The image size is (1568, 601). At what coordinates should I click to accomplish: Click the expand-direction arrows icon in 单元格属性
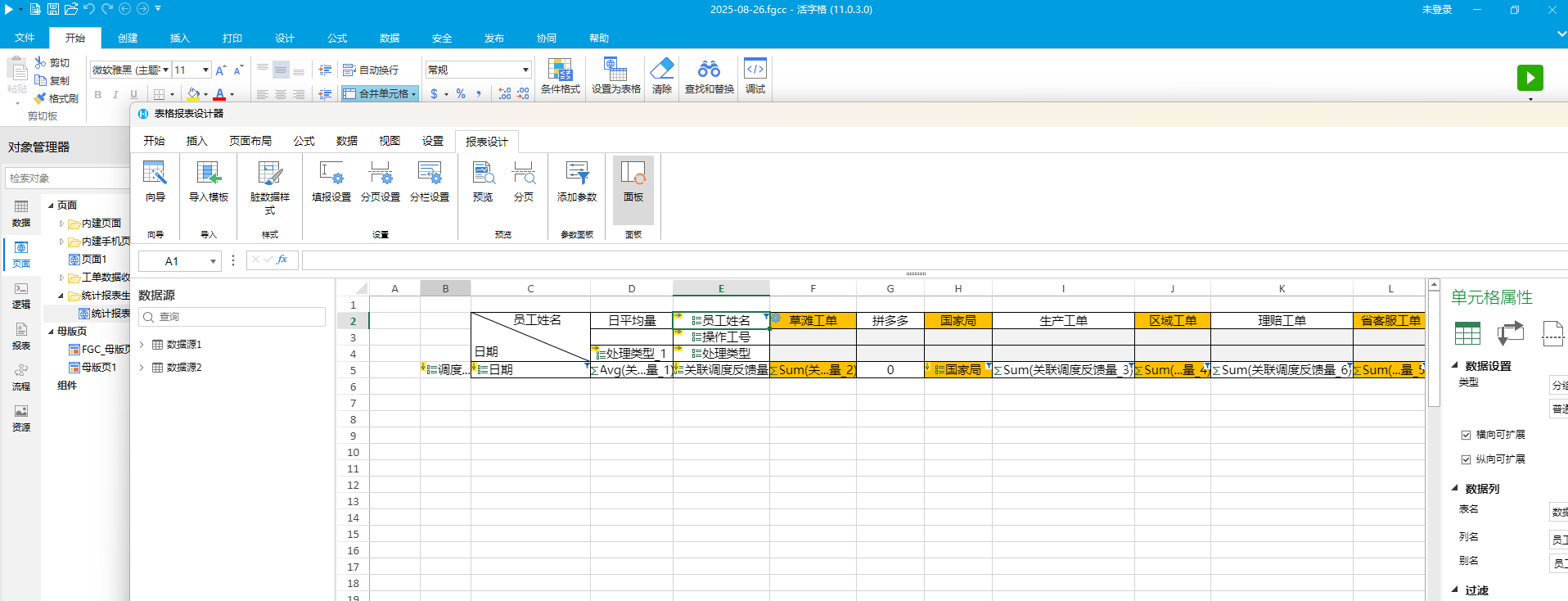pos(1510,333)
